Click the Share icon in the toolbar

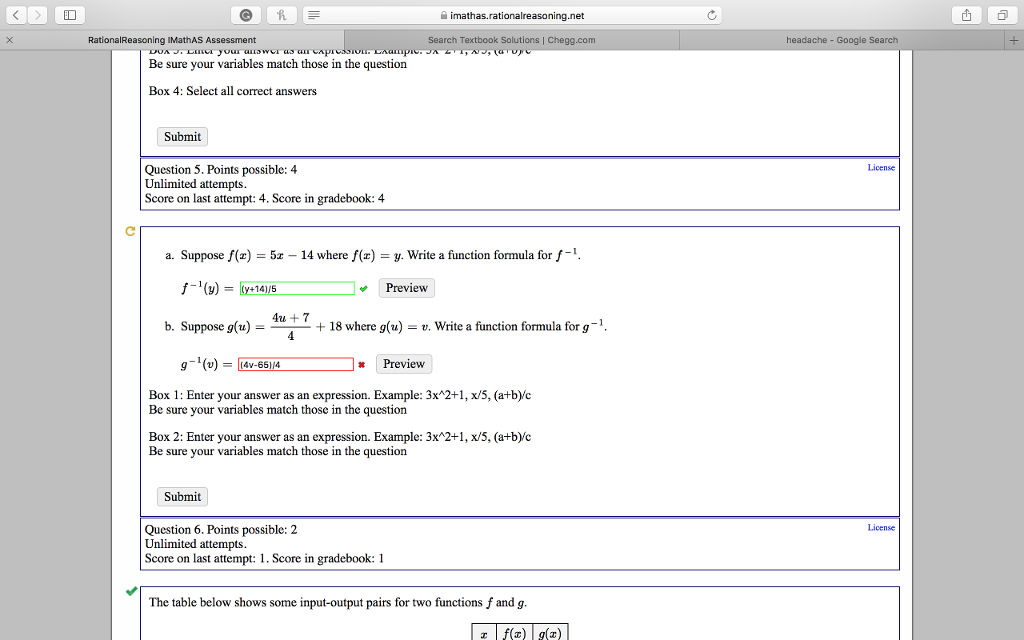tap(965, 15)
